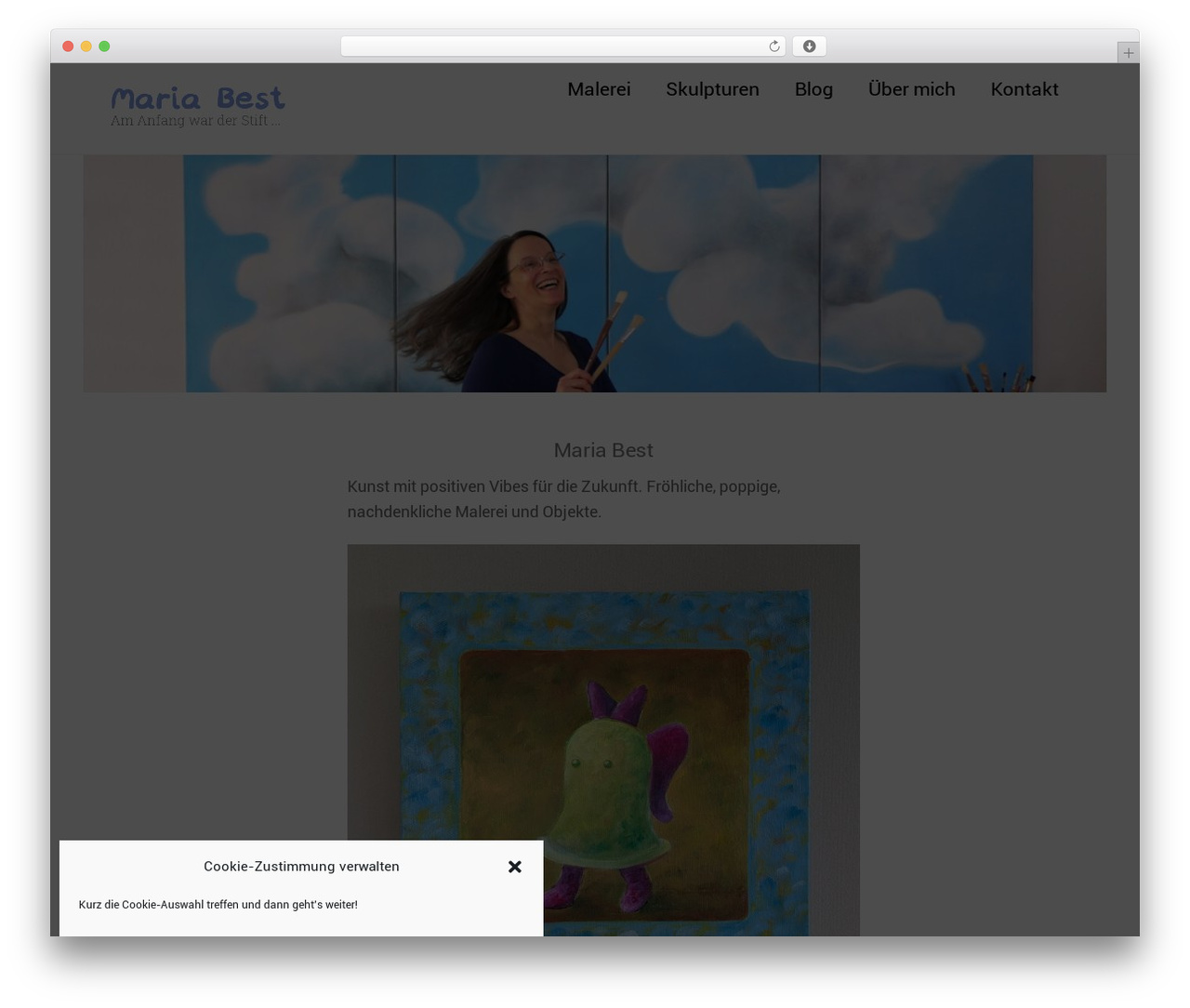Viewport: 1190px width, 1008px height.
Task: Open the Malerei menu item
Action: pos(599,89)
